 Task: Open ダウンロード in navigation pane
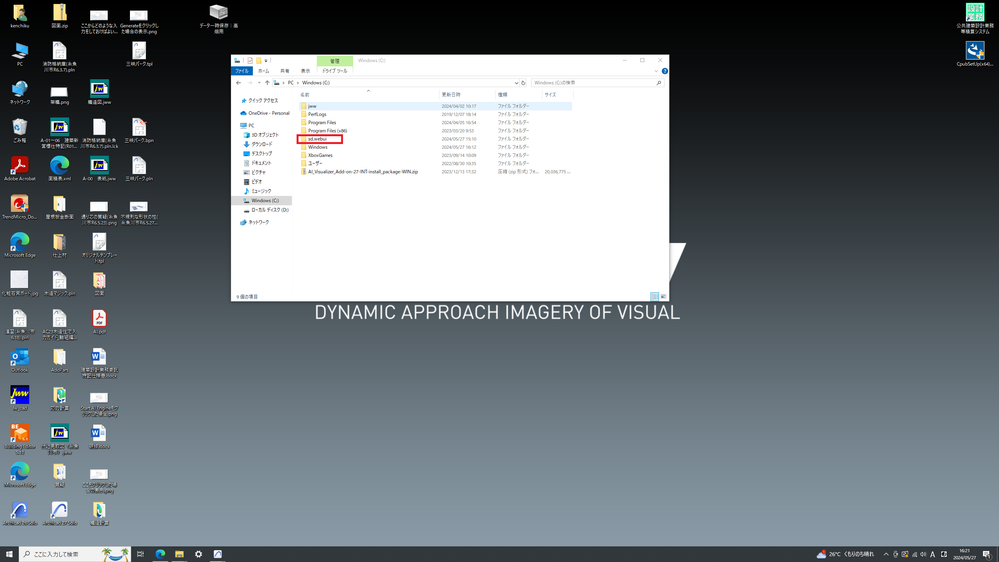tap(261, 145)
